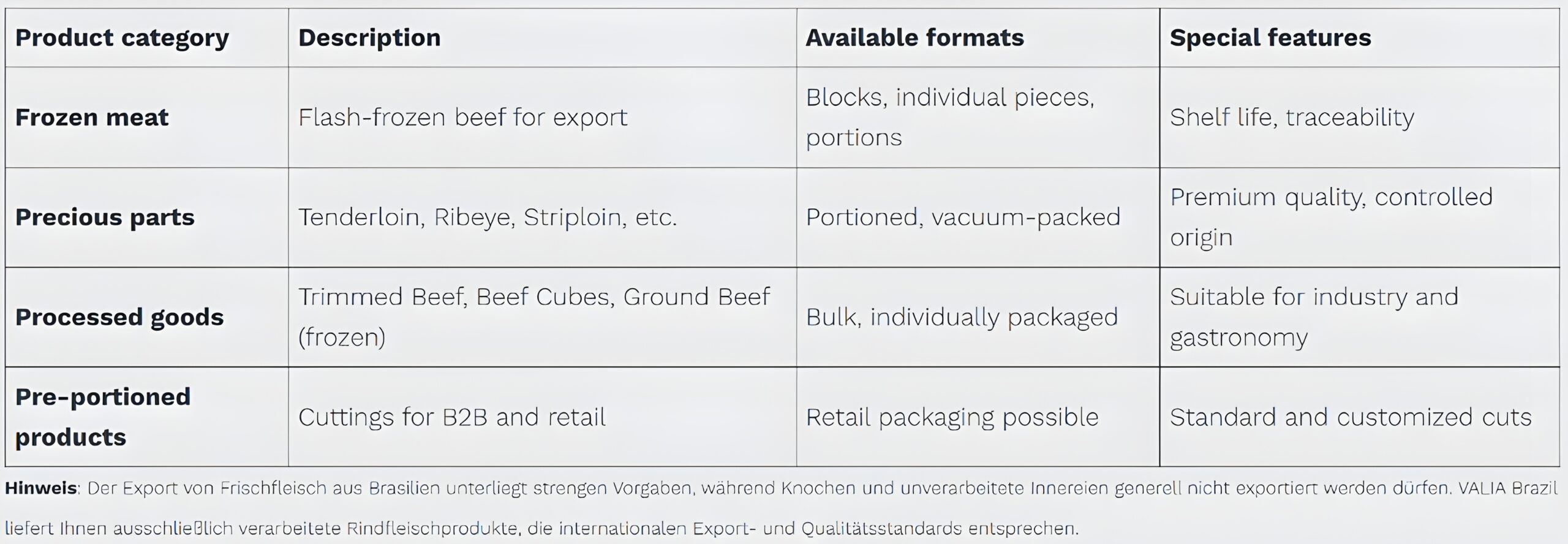The height and width of the screenshot is (544, 1568).
Task: Click the Product category column header
Action: click(122, 38)
